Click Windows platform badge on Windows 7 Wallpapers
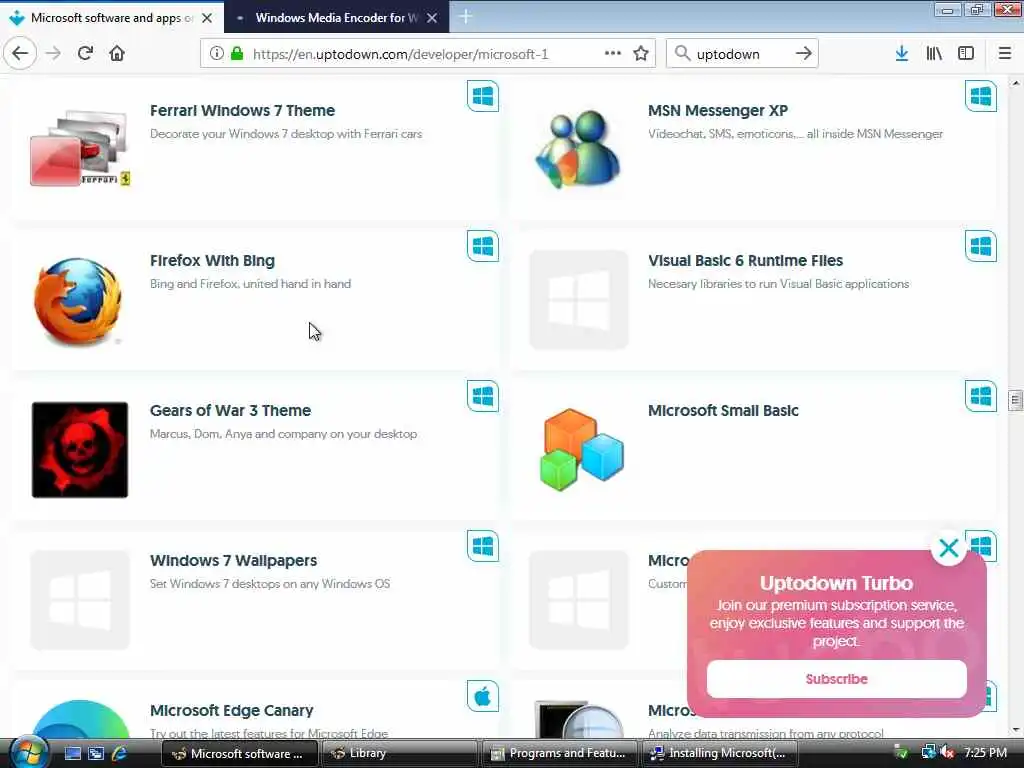Viewport: 1024px width, 768px height. coord(483,546)
